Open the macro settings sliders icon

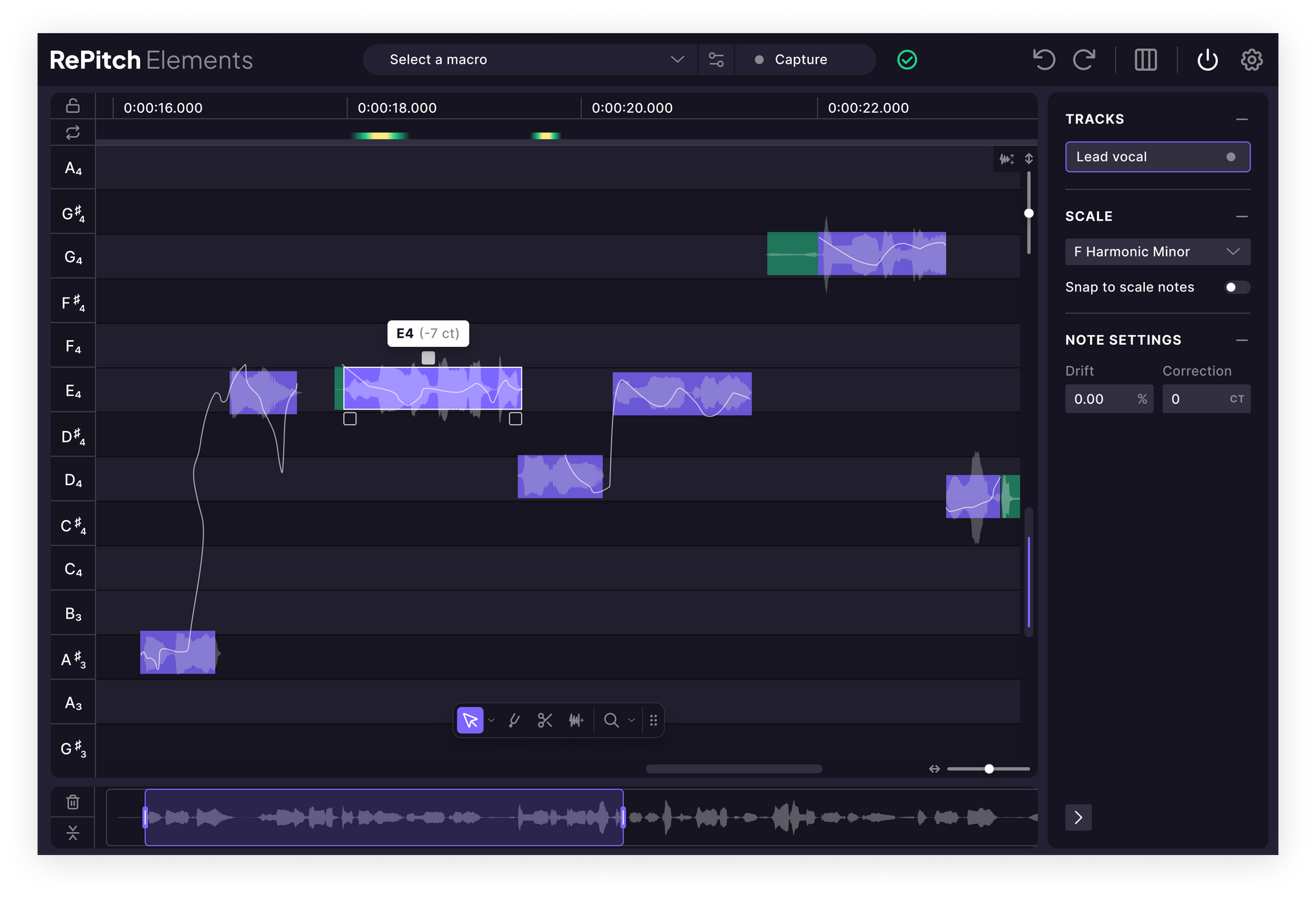716,60
